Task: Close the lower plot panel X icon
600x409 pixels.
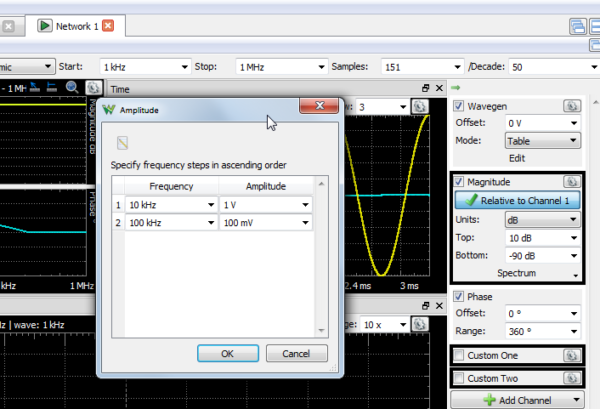Action: (x=439, y=306)
